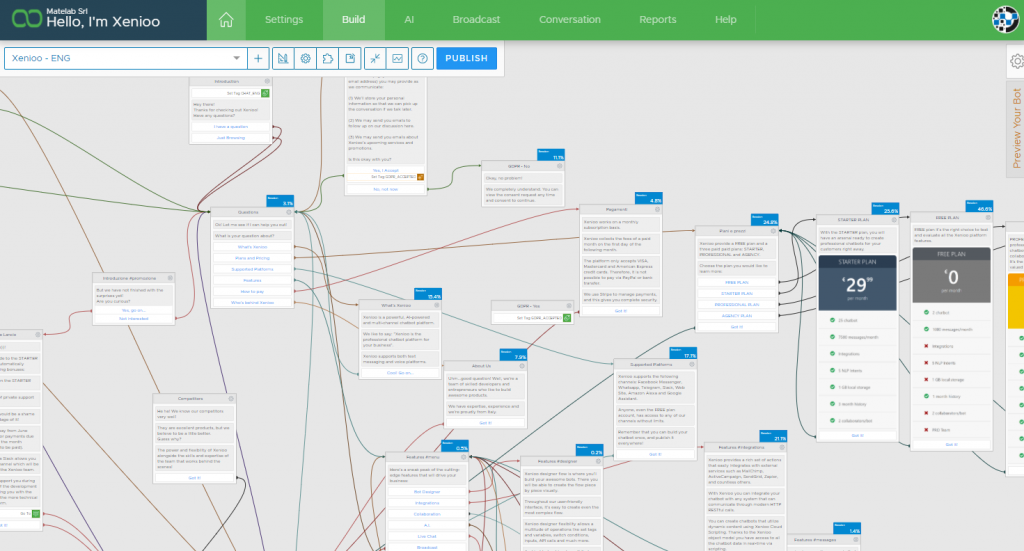Open settings icon of Introduction node
Image resolution: width=1024 pixels, height=551 pixels.
pos(267,81)
